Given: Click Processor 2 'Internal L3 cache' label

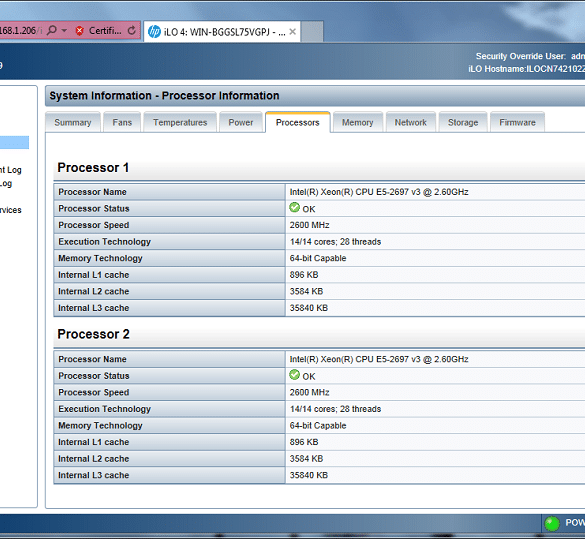Looking at the screenshot, I should [94, 475].
